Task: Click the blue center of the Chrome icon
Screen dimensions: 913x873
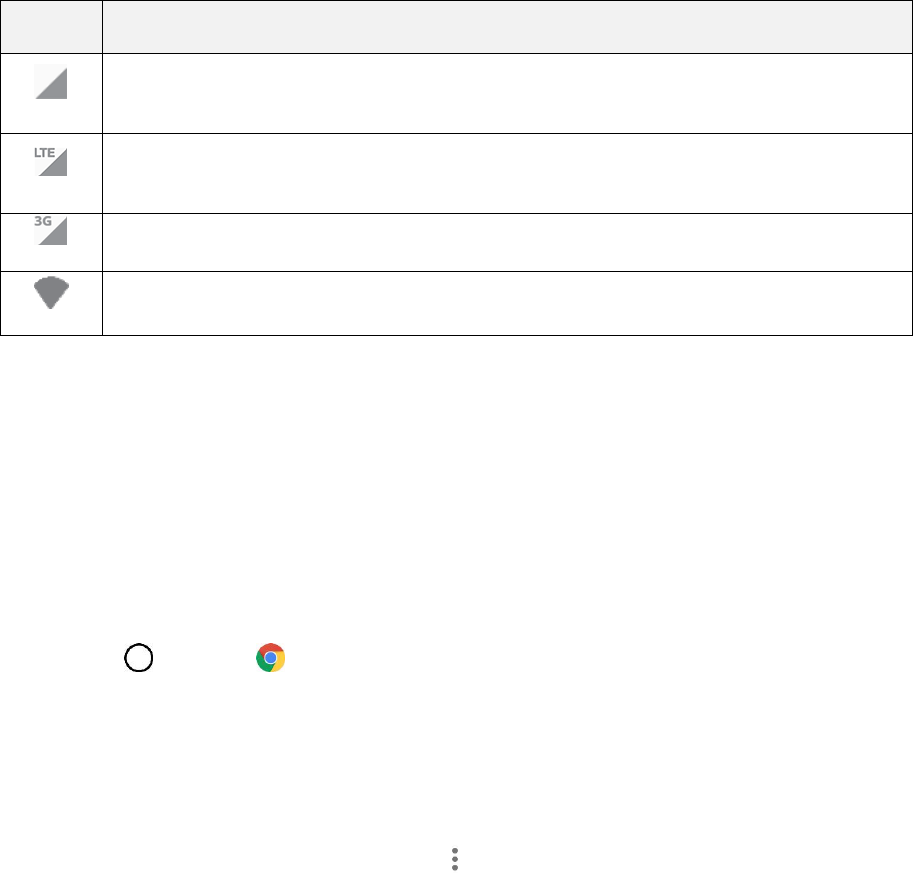Action: pos(270,658)
